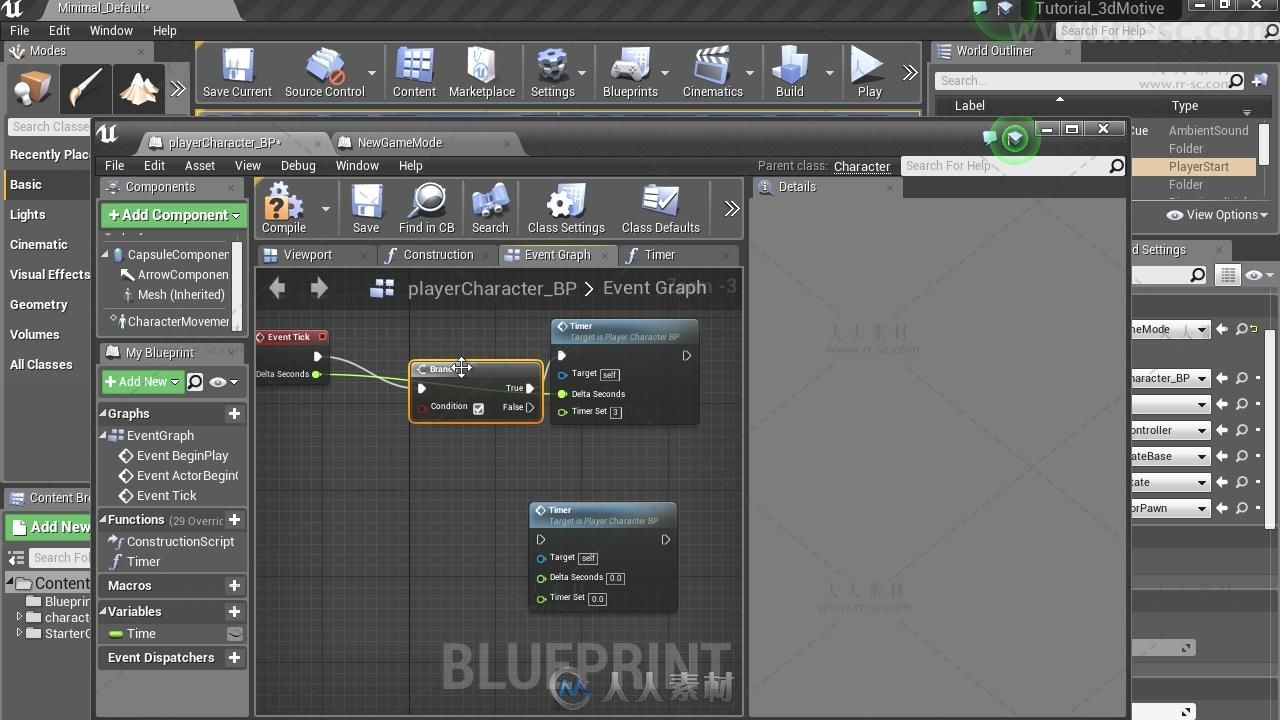1280x720 pixels.
Task: Open the Window menu in main editor
Action: pyautogui.click(x=111, y=31)
